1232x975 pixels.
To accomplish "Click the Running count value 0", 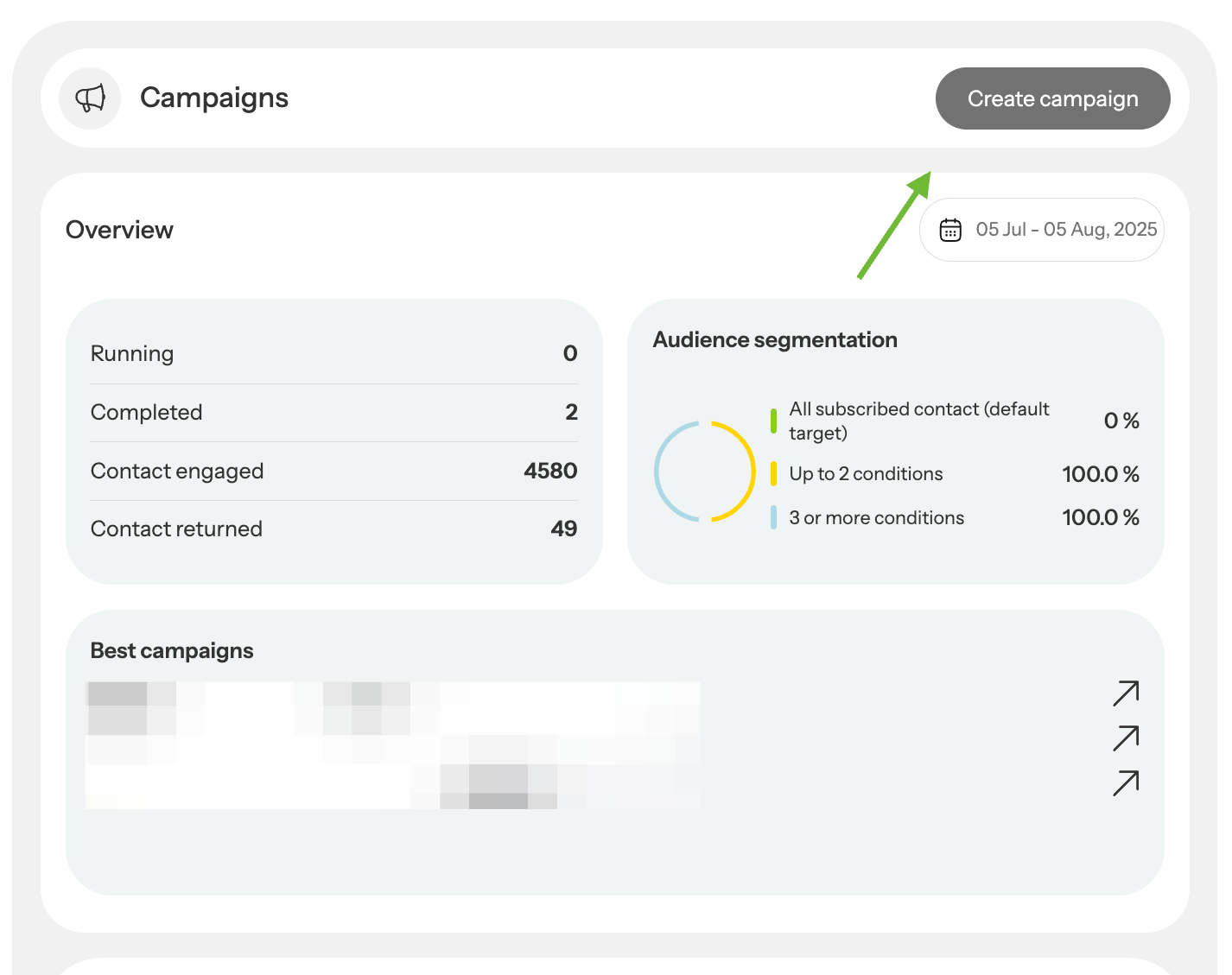I will [570, 353].
